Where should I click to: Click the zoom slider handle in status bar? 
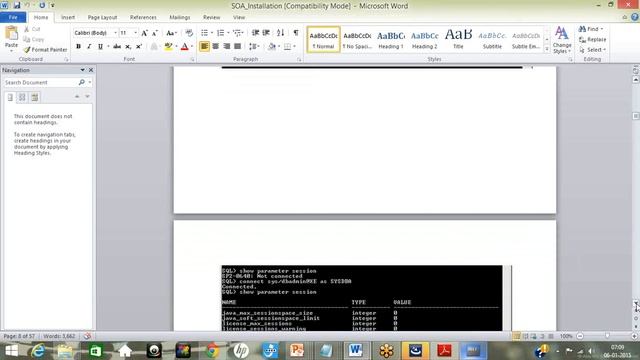(x=607, y=336)
